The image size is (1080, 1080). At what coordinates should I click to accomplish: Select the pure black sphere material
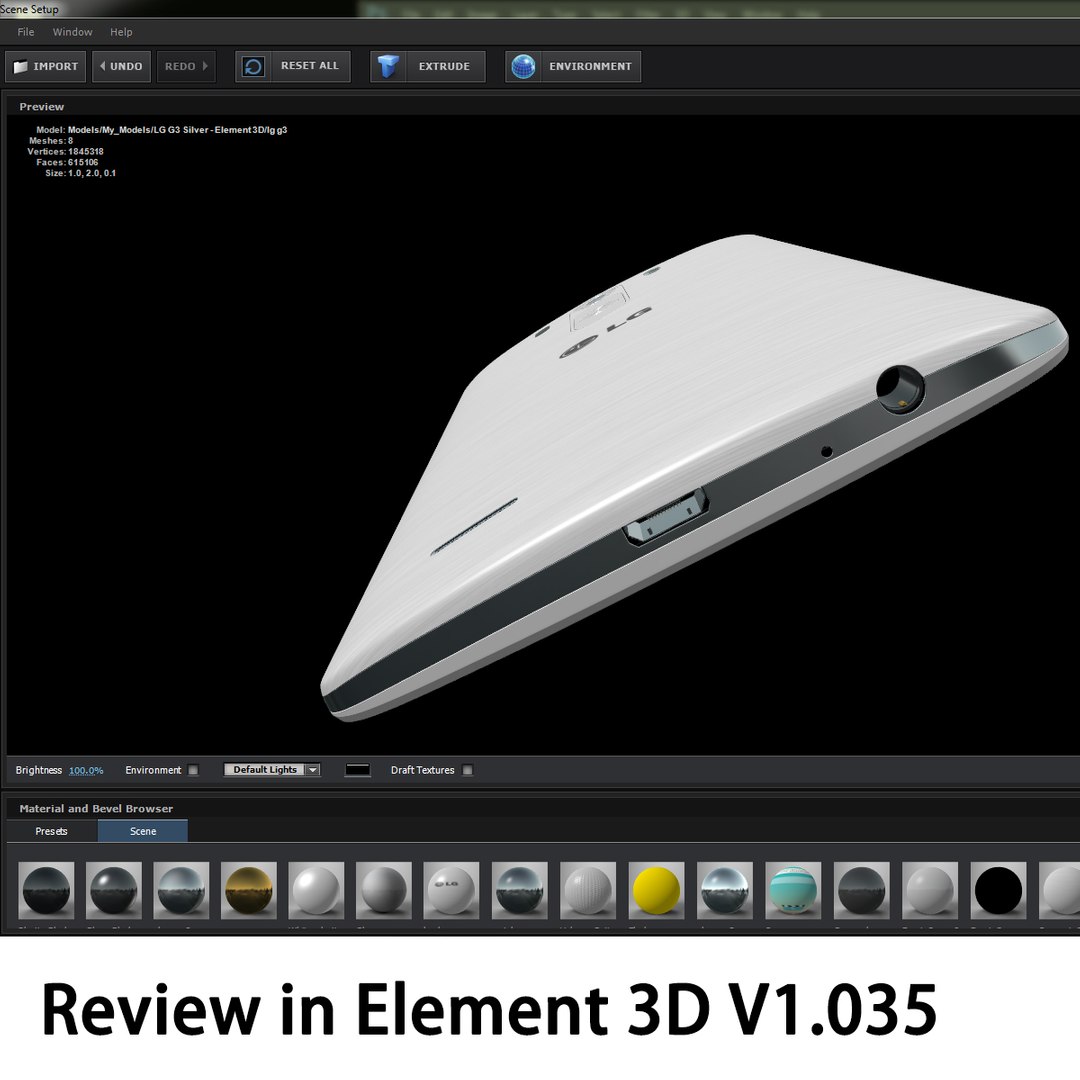click(998, 890)
